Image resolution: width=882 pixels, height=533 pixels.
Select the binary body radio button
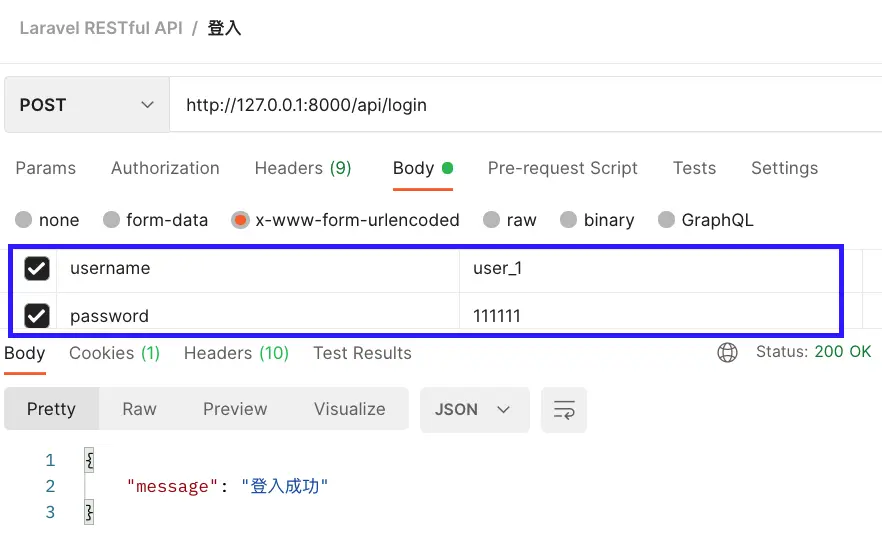click(569, 220)
